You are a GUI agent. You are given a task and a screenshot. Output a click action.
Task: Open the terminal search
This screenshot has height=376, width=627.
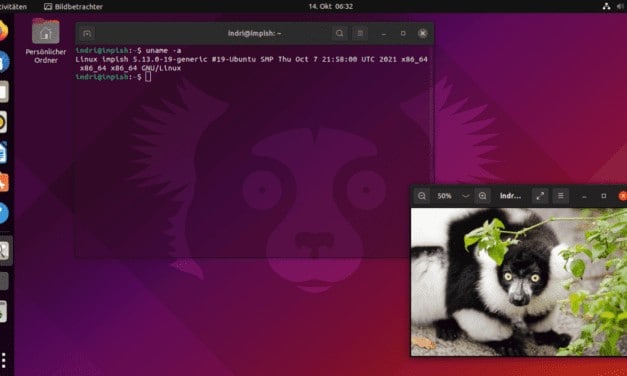point(339,33)
